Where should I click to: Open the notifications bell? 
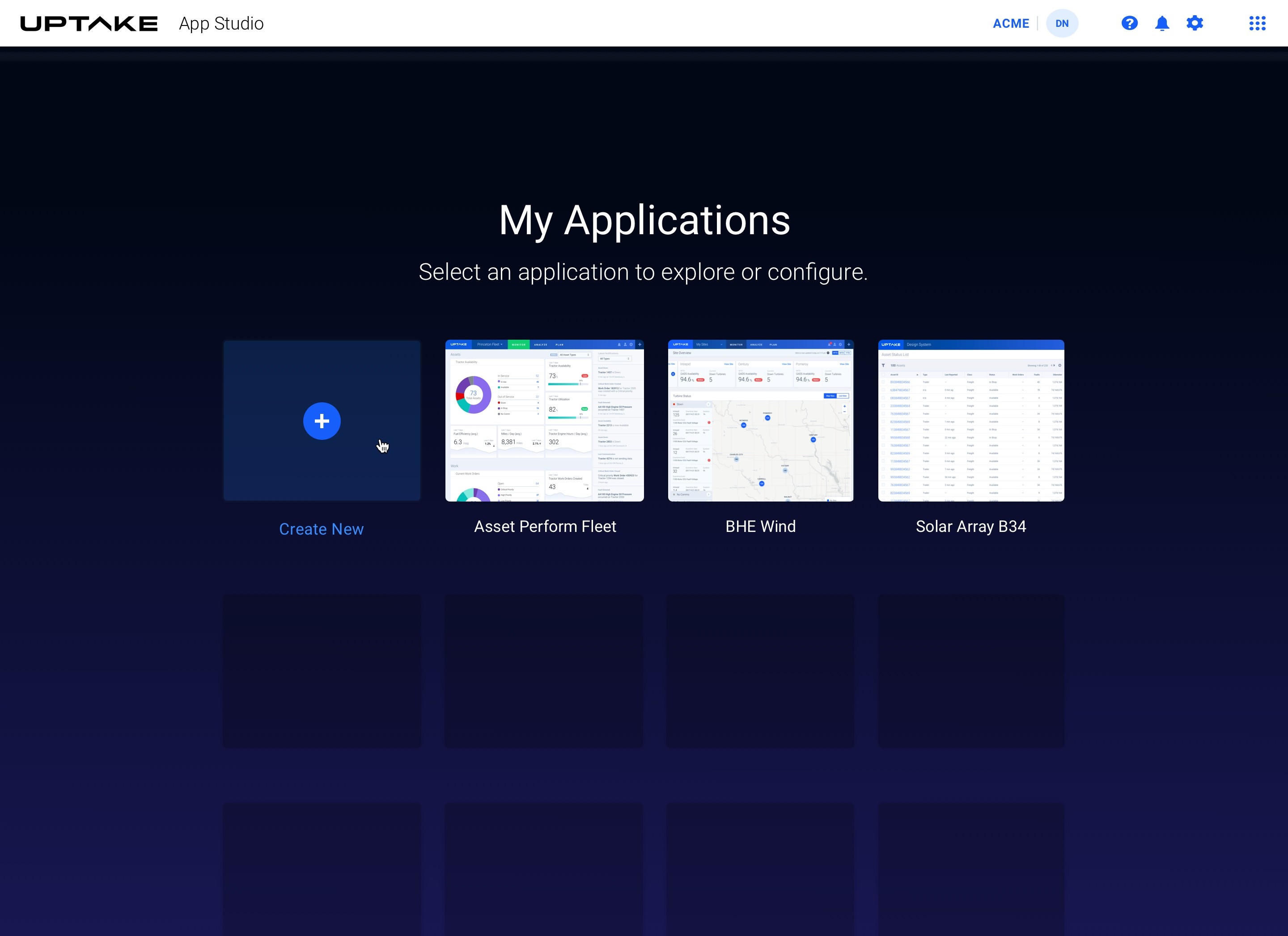click(1162, 23)
